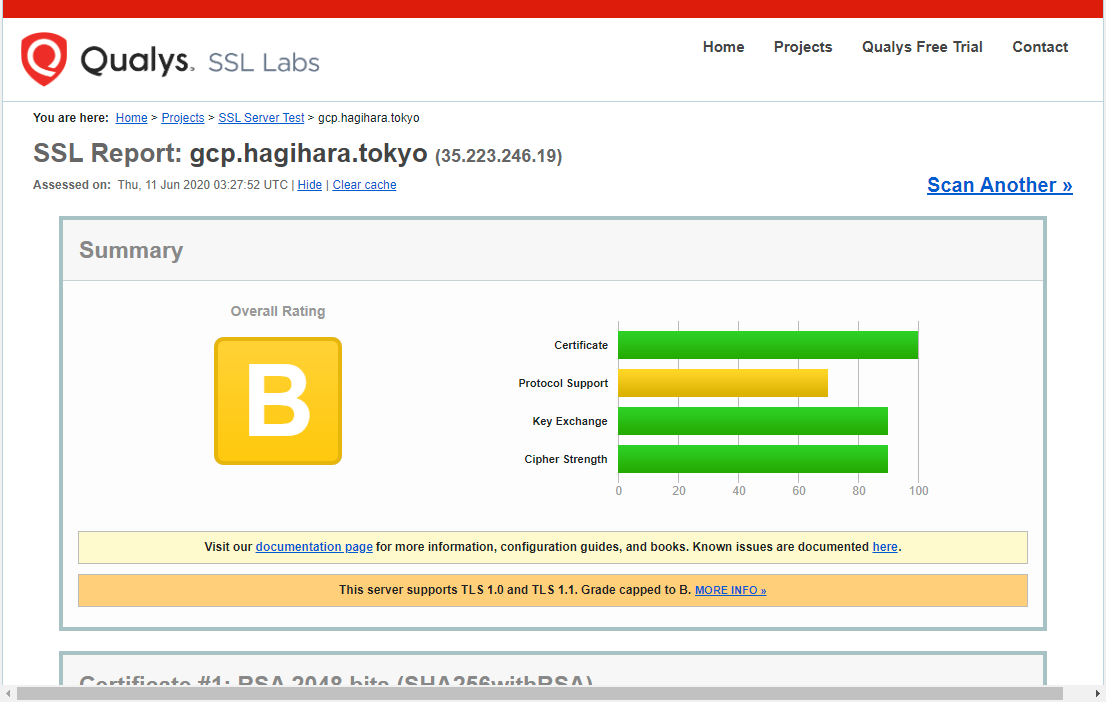This screenshot has width=1106, height=702.
Task: Follow the Home breadcrumb link
Action: click(131, 118)
